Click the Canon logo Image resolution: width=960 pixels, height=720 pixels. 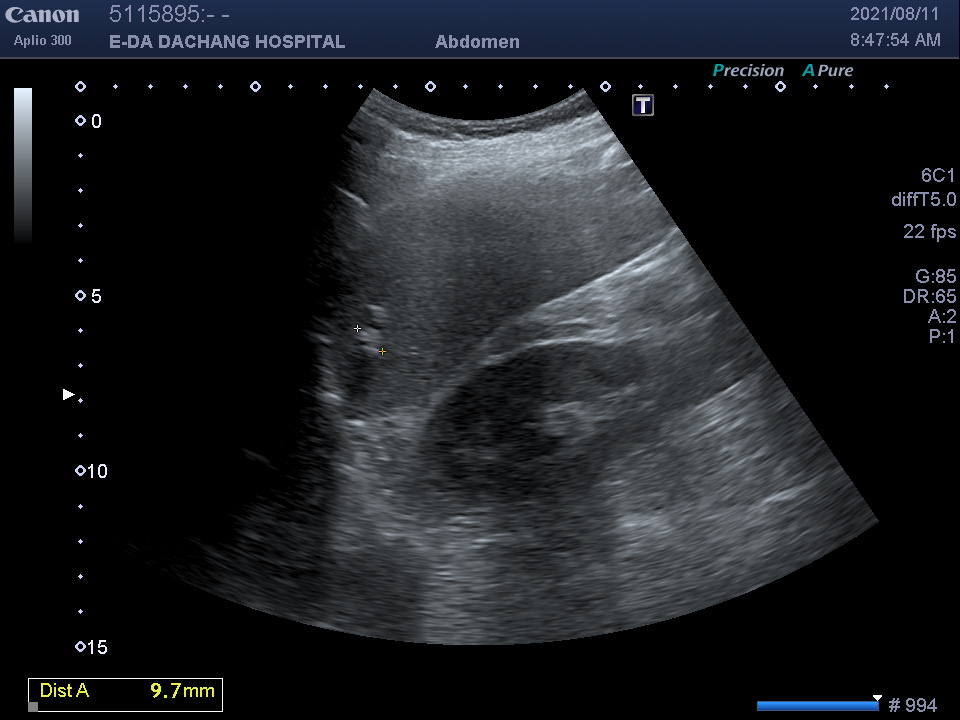(x=42, y=15)
